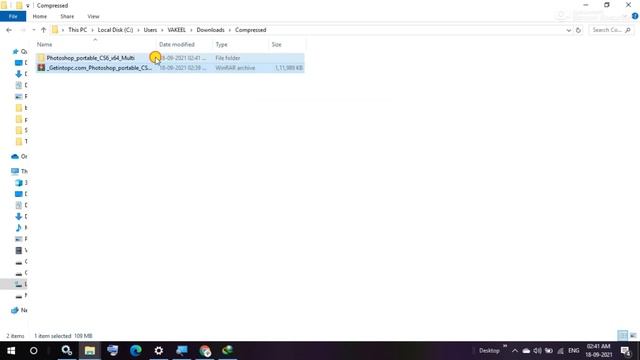Select OneDrive cloud in navigation pane
640x360 pixels.
point(15,156)
